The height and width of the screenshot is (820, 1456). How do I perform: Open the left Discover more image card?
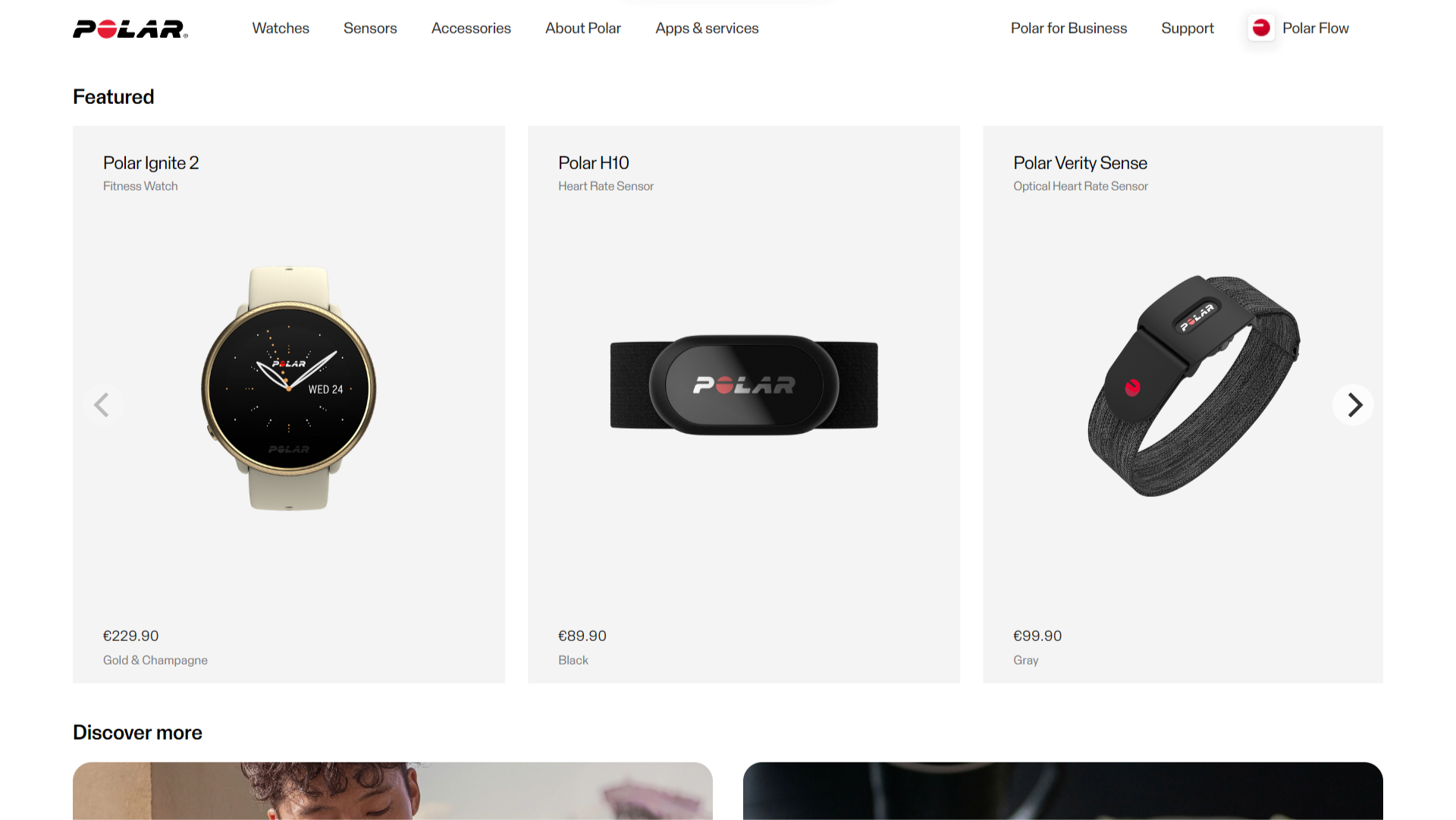(393, 791)
